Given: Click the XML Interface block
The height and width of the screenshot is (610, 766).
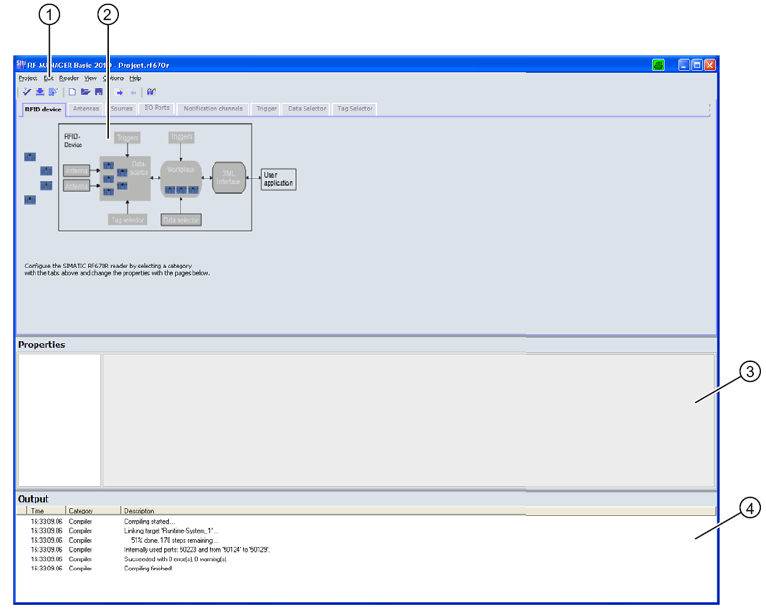Looking at the screenshot, I should pyautogui.click(x=229, y=178).
